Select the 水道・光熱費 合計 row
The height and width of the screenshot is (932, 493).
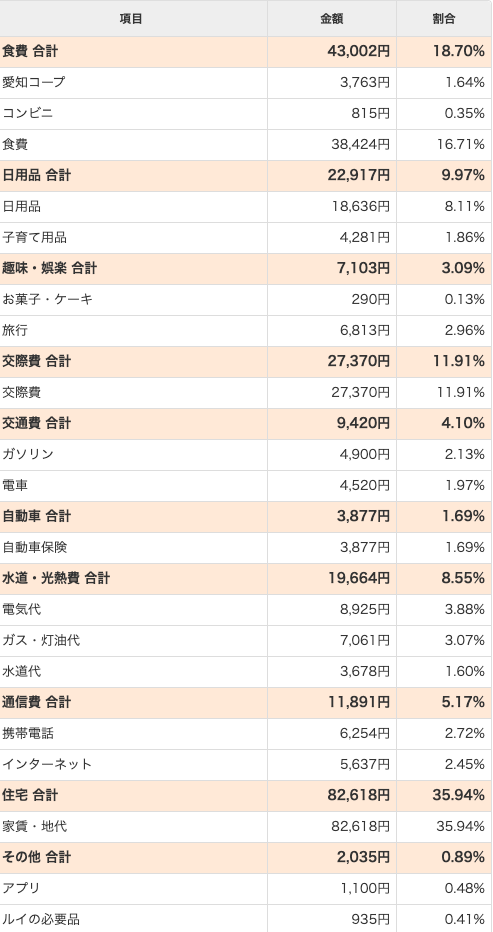(x=246, y=578)
